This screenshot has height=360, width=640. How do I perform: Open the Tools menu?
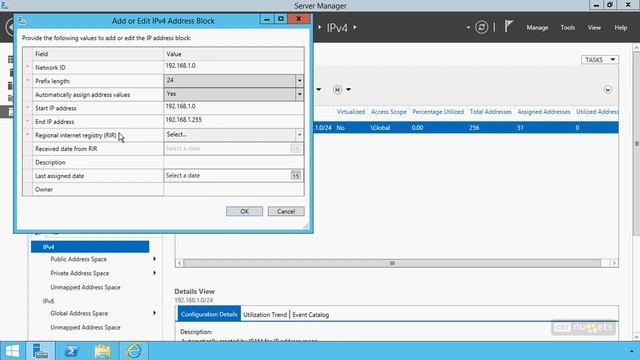(x=567, y=27)
